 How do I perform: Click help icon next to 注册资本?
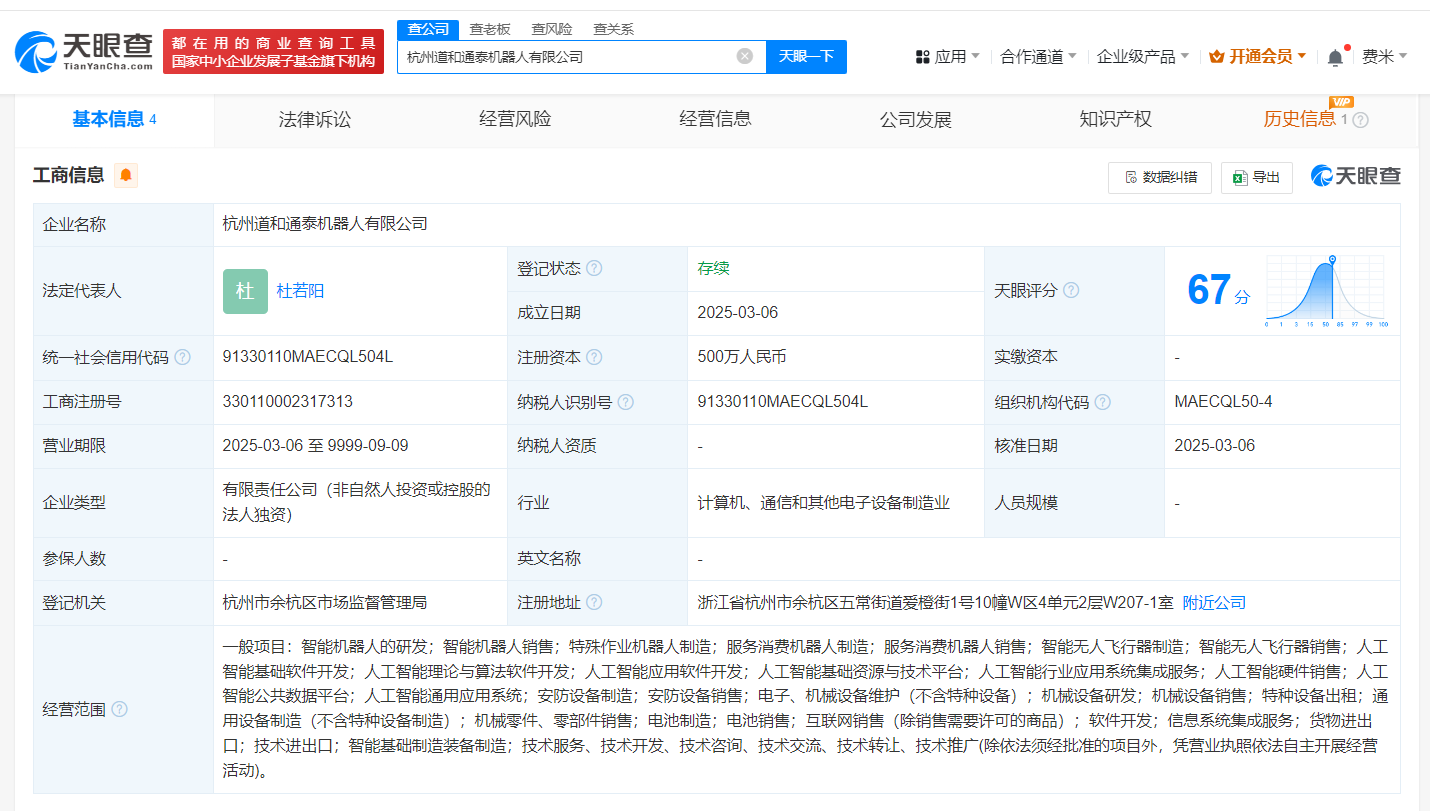click(x=594, y=357)
